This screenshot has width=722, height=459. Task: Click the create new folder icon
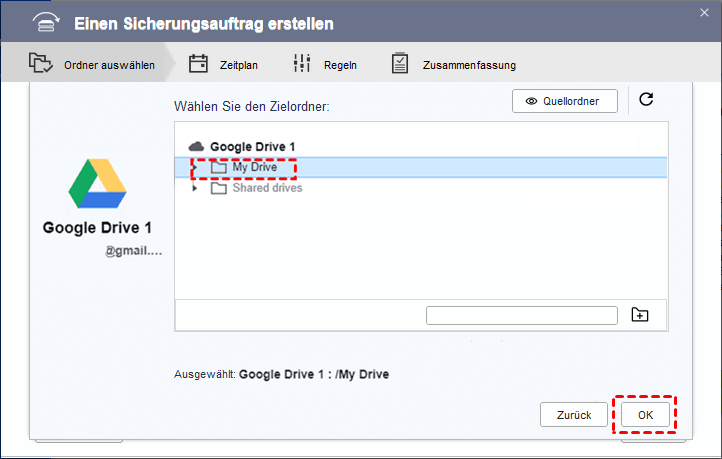[640, 315]
